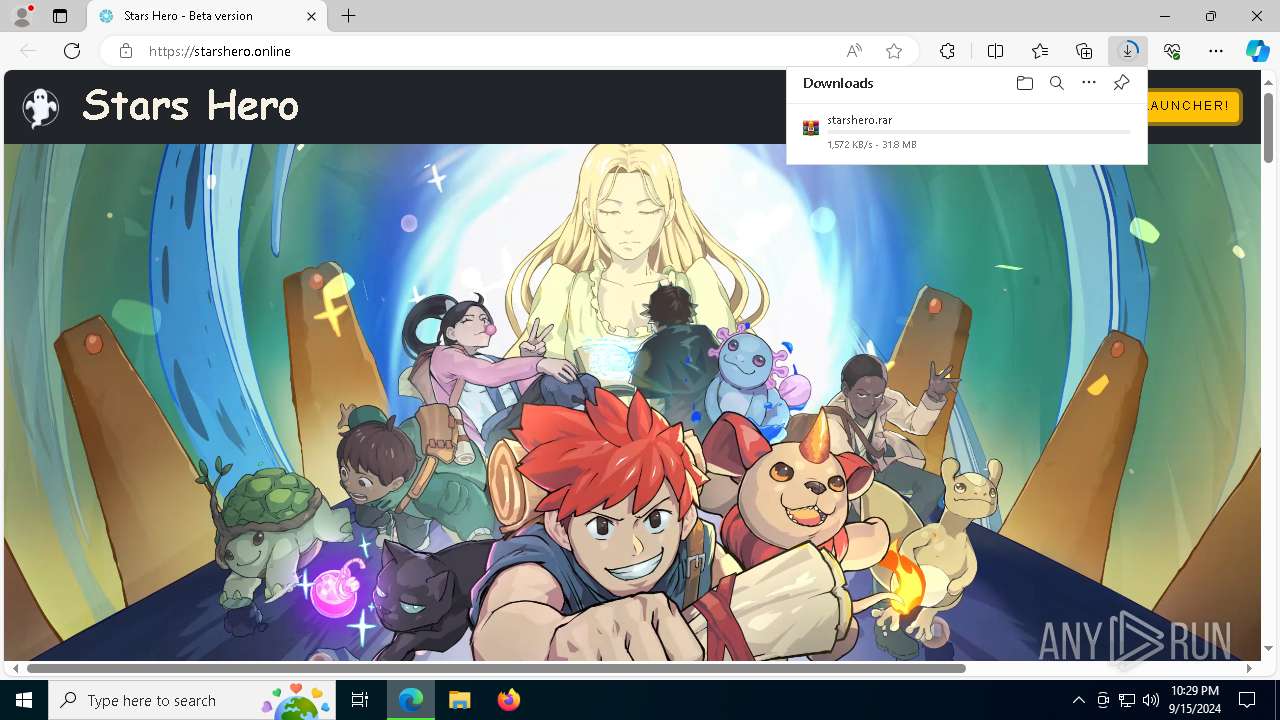
Task: Open More options in Downloads panel
Action: pos(1089,83)
